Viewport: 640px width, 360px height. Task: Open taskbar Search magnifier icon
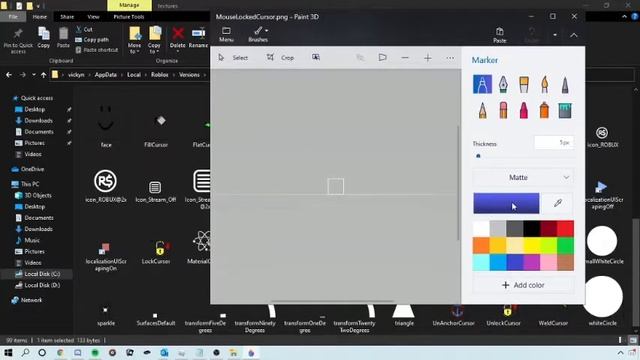(25, 353)
